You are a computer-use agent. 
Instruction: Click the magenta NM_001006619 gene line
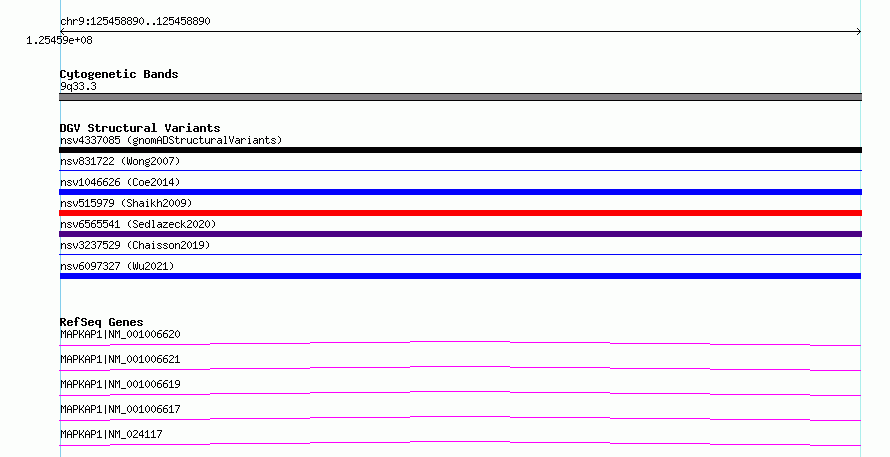pos(460,393)
